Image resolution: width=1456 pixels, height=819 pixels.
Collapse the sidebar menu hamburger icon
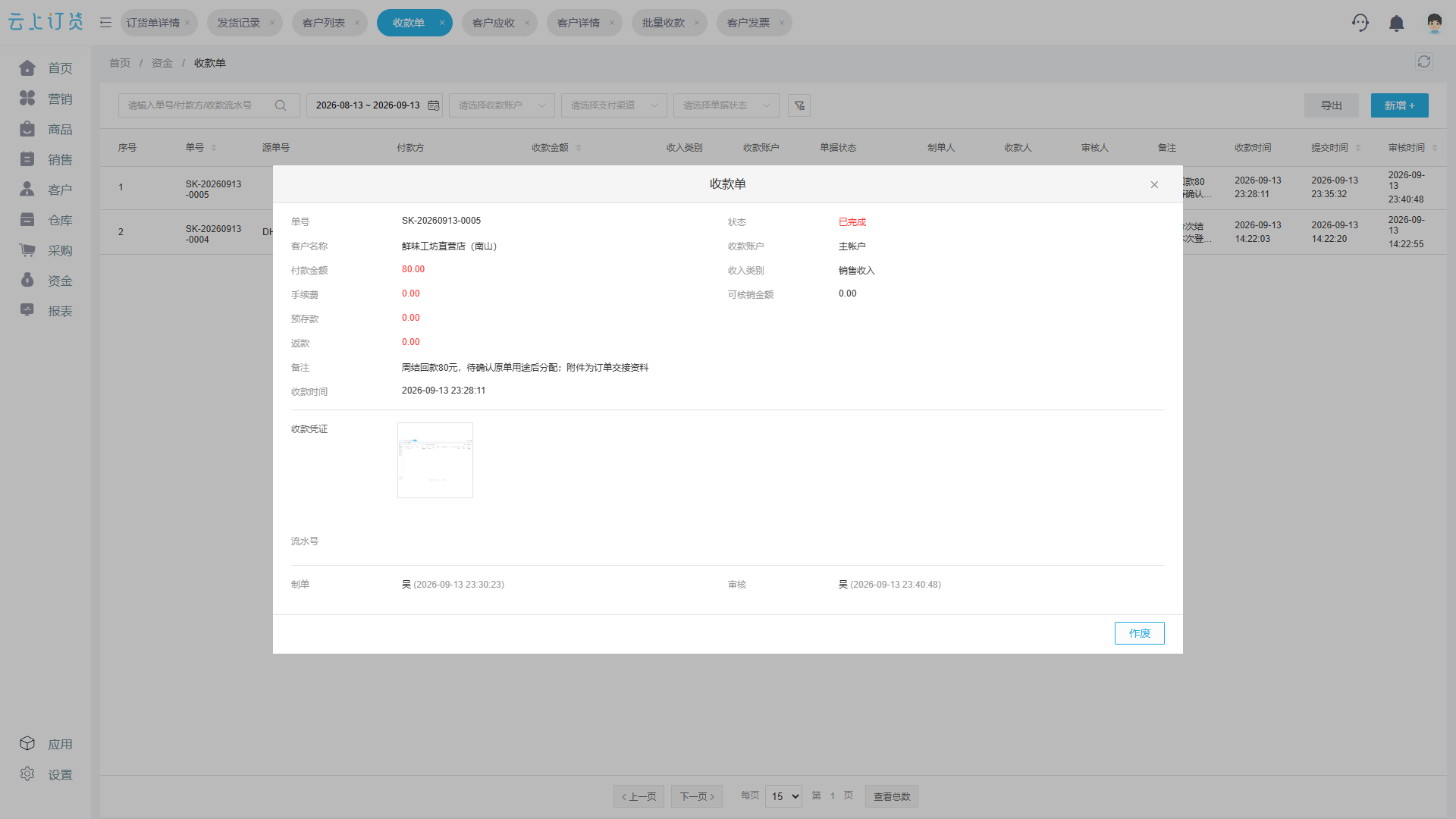[x=105, y=23]
